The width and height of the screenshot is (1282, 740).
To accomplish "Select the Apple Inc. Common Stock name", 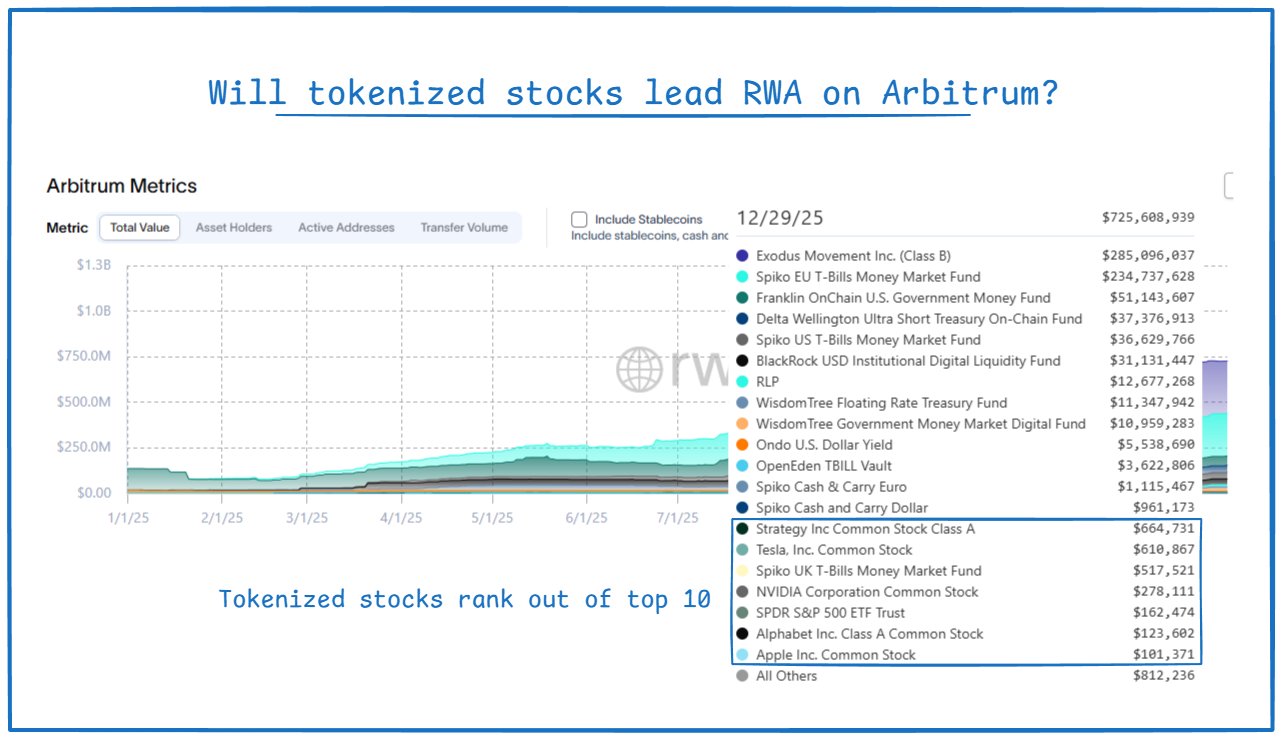I will [836, 655].
